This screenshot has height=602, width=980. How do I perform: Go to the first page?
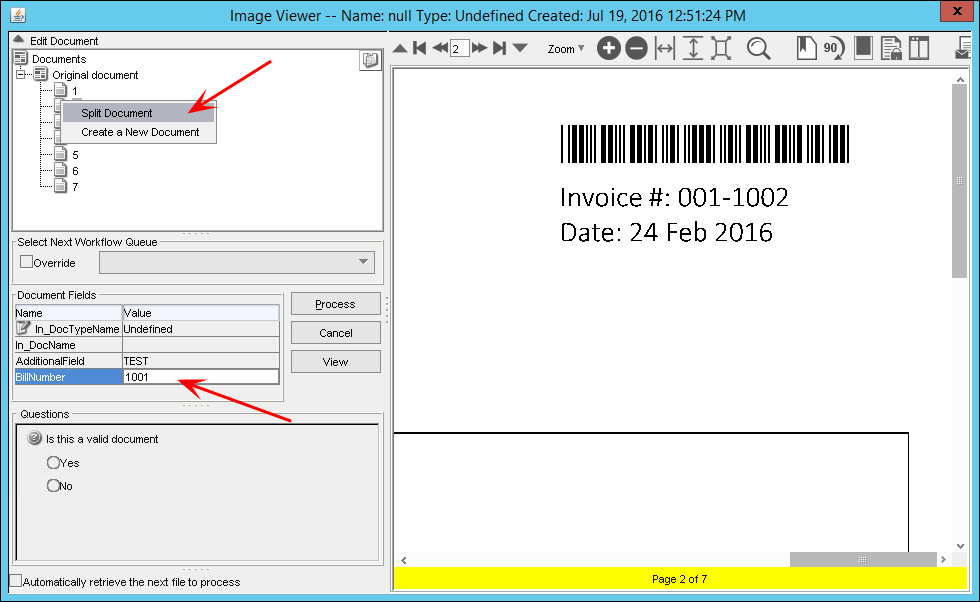(419, 48)
